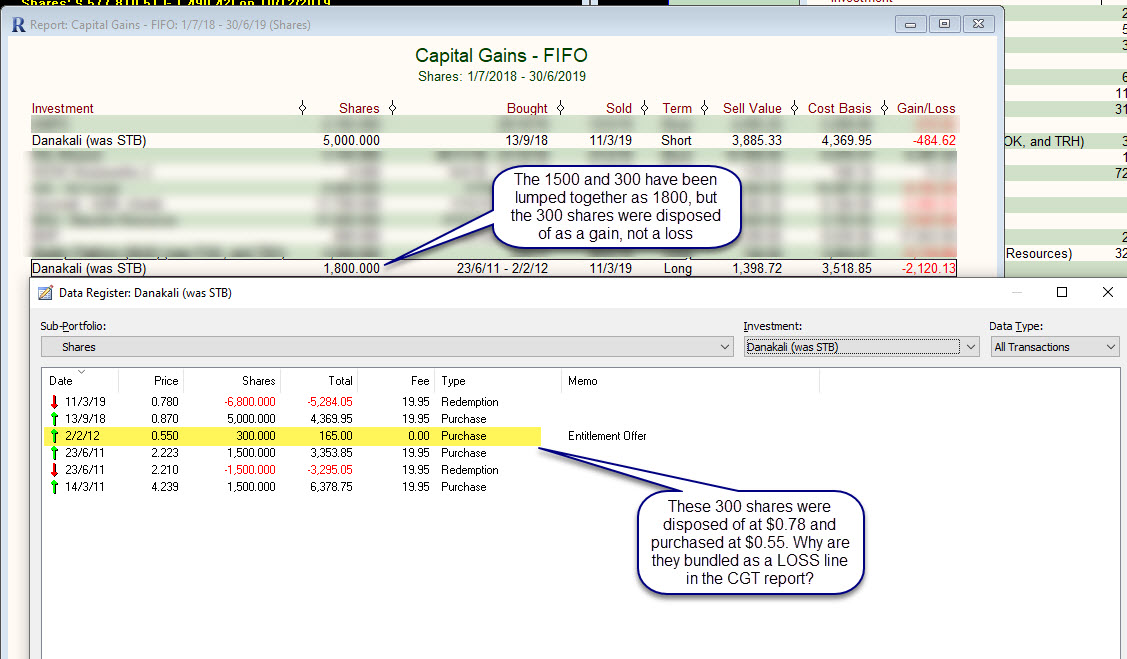Sort the register by Total column
The width and height of the screenshot is (1127, 659).
pyautogui.click(x=340, y=381)
